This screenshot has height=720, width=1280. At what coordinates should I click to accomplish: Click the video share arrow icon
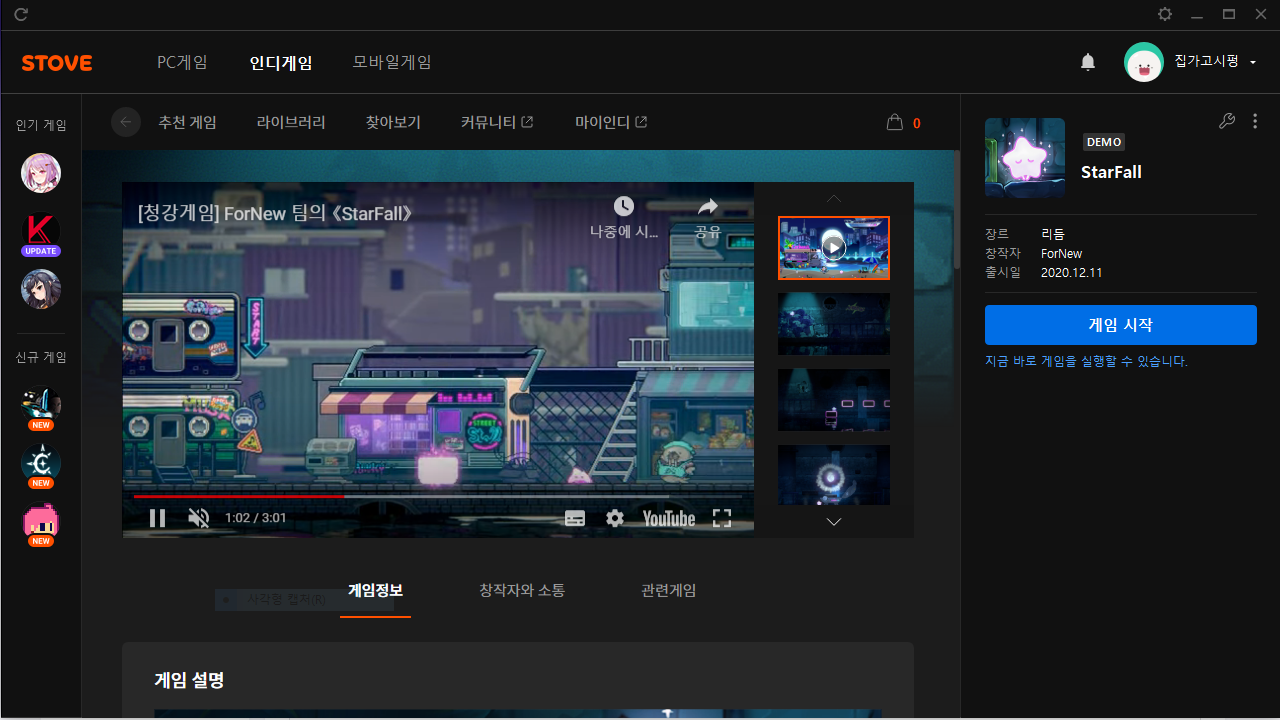(x=708, y=206)
